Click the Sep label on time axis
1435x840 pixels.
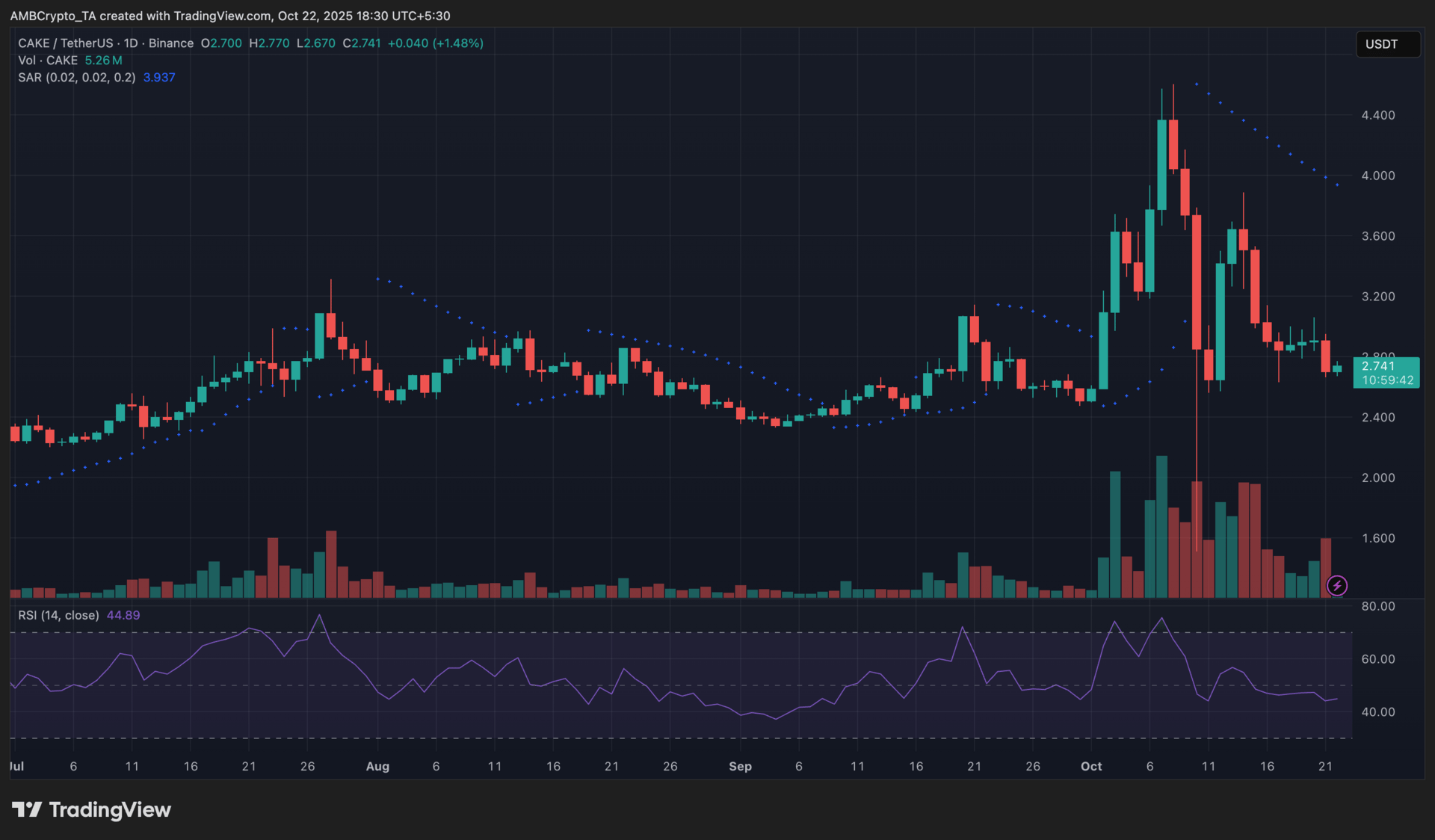click(x=740, y=766)
